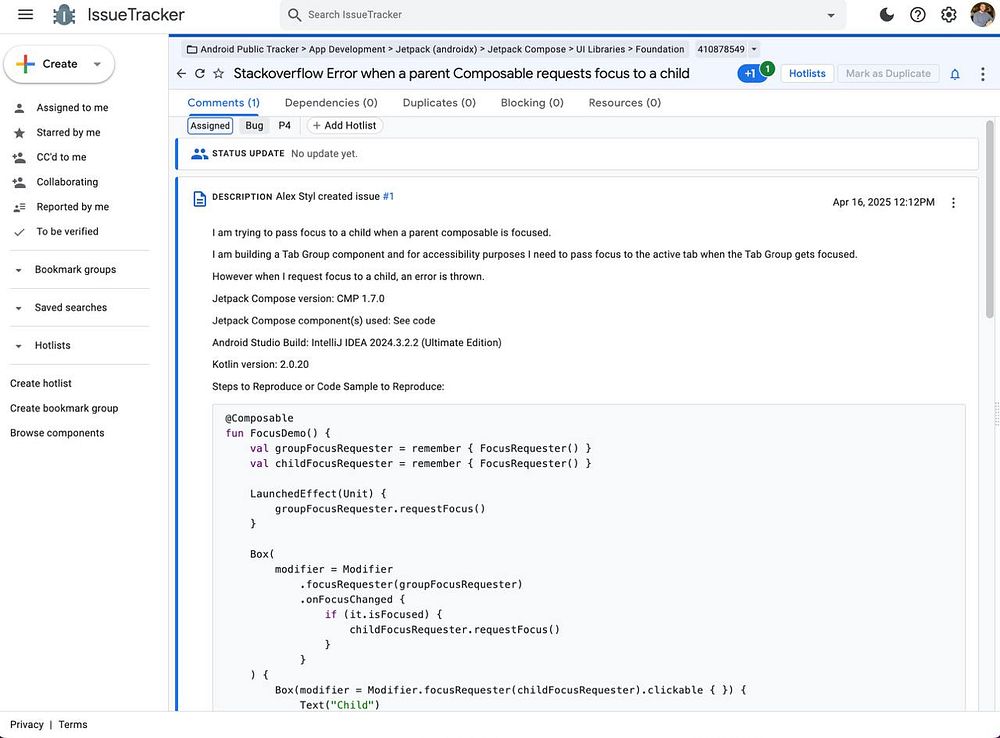Open the help question mark icon
The height and width of the screenshot is (738, 1000).
coord(917,15)
